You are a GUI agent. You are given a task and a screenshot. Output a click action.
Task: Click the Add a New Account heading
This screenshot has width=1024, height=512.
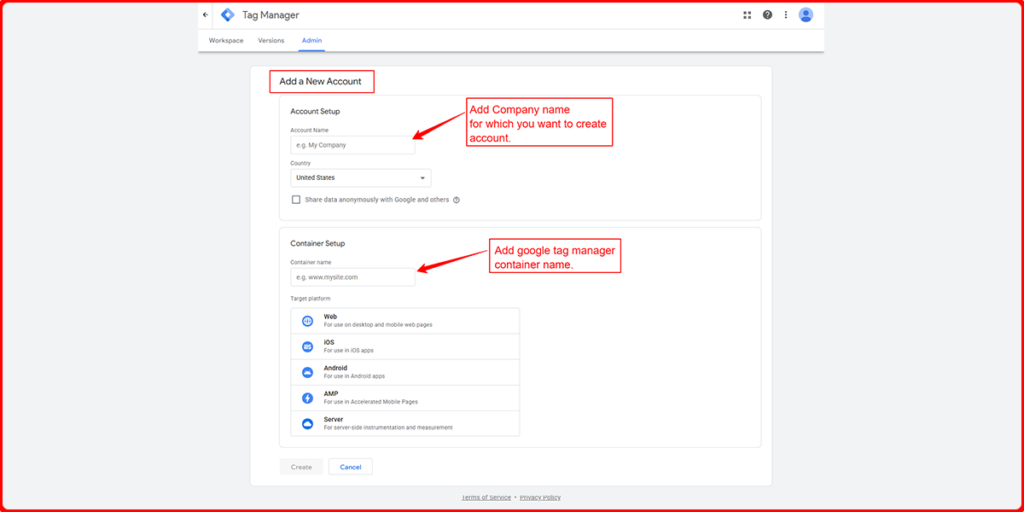coord(320,82)
